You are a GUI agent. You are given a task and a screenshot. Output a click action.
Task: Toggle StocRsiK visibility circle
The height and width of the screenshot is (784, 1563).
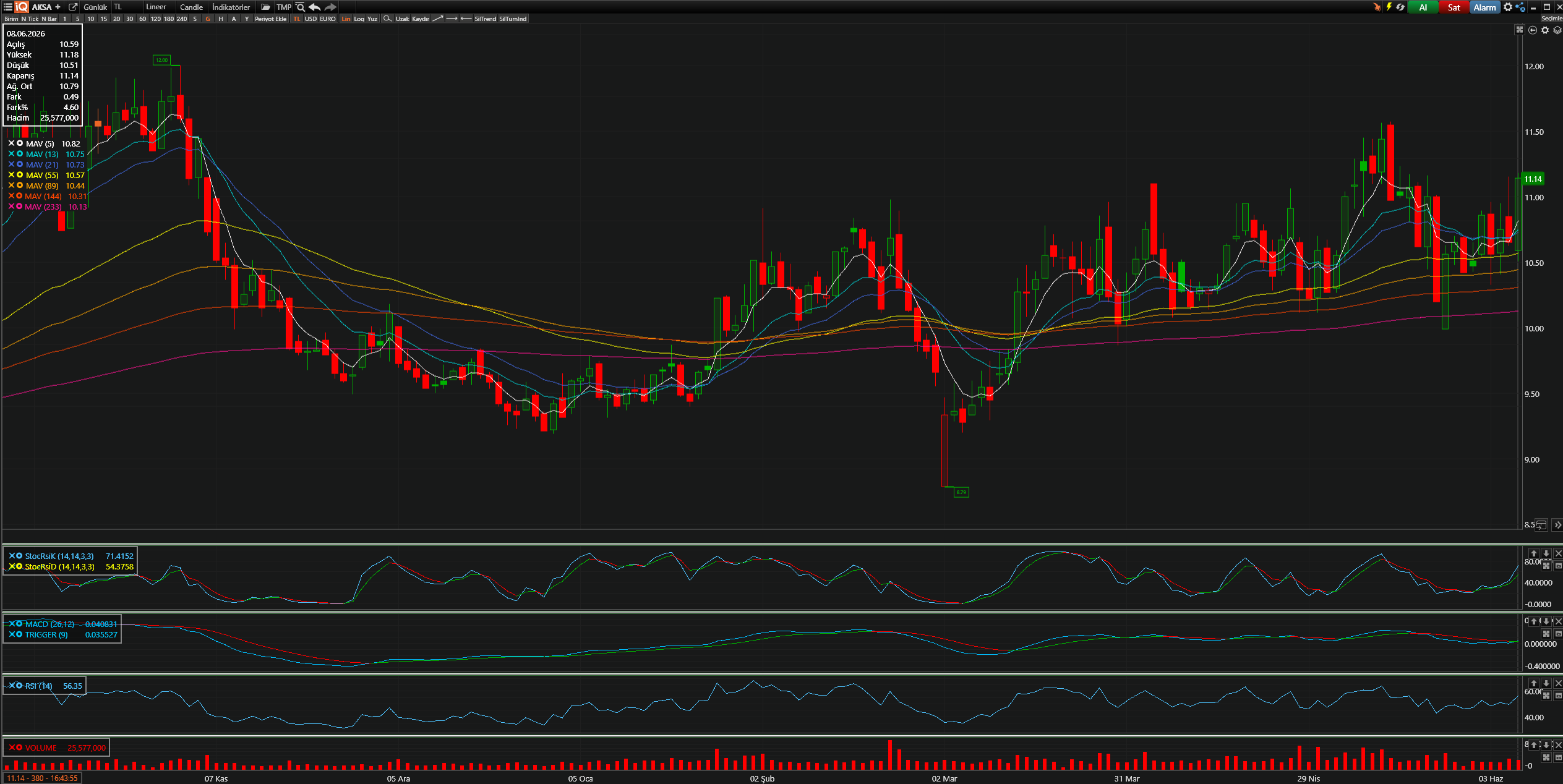coord(19,556)
